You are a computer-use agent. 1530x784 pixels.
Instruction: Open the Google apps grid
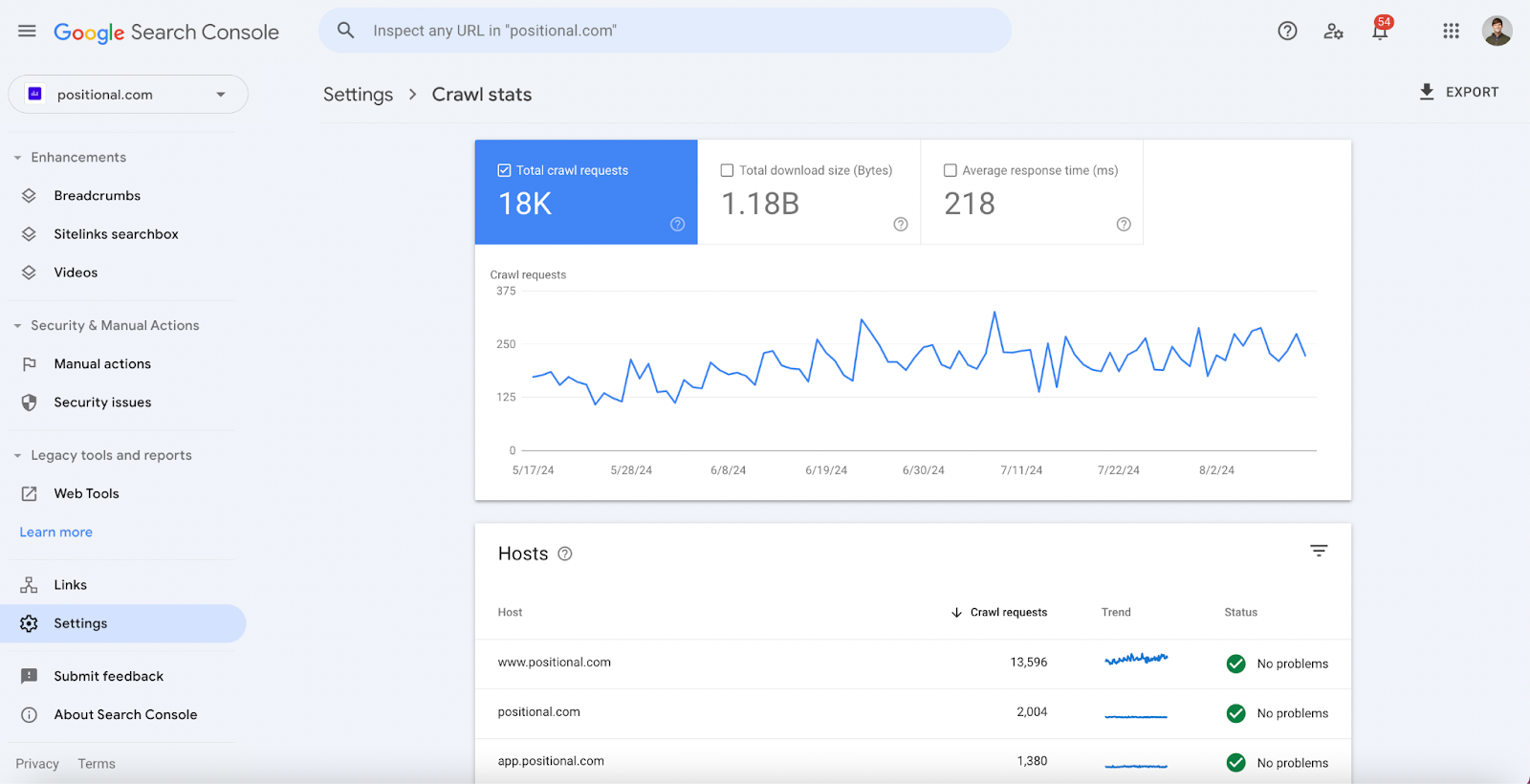click(1452, 31)
